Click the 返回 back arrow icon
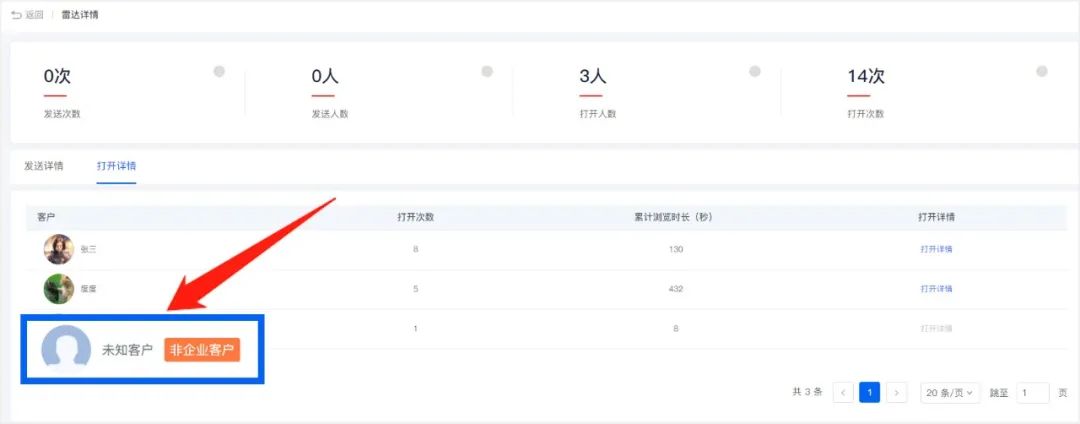This screenshot has height=424, width=1080. tap(17, 14)
